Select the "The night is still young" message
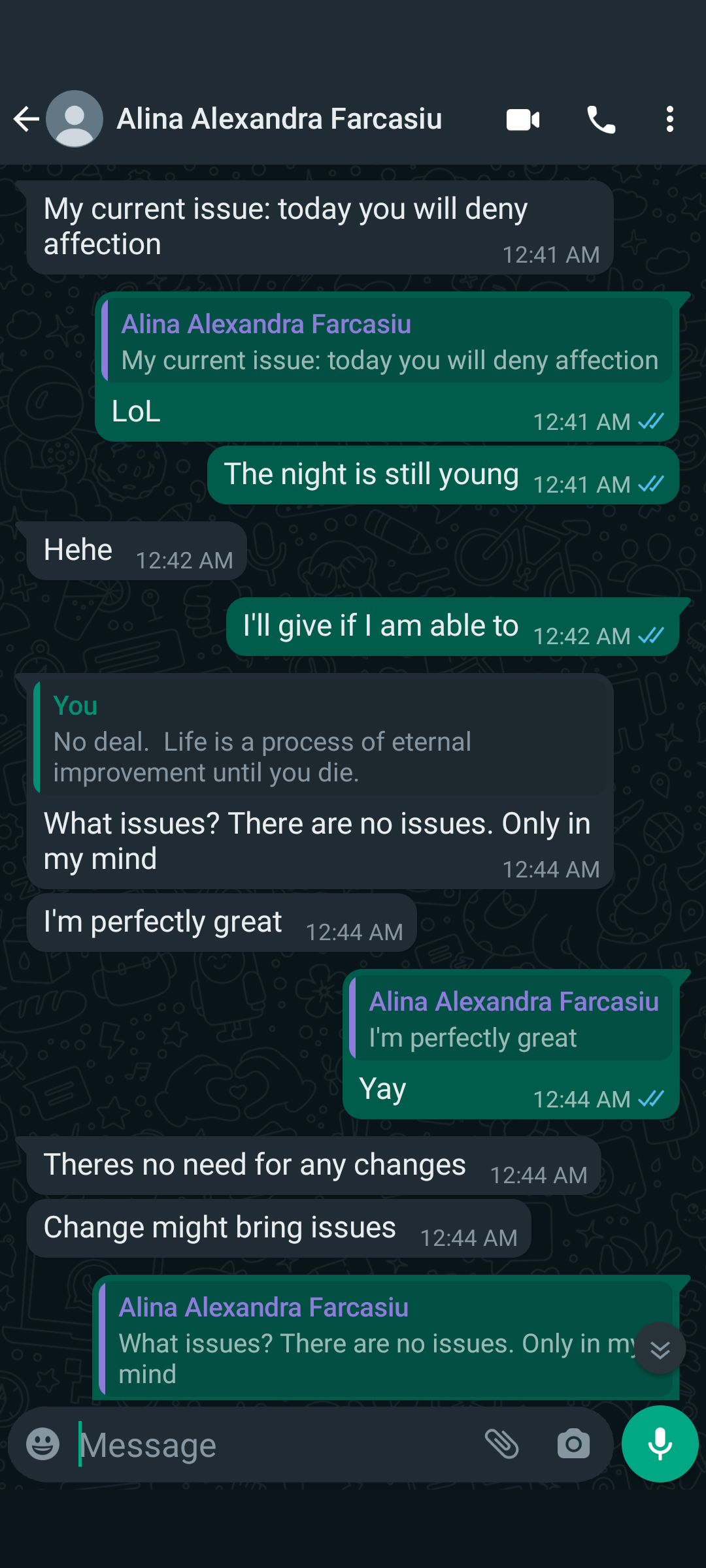 point(371,475)
